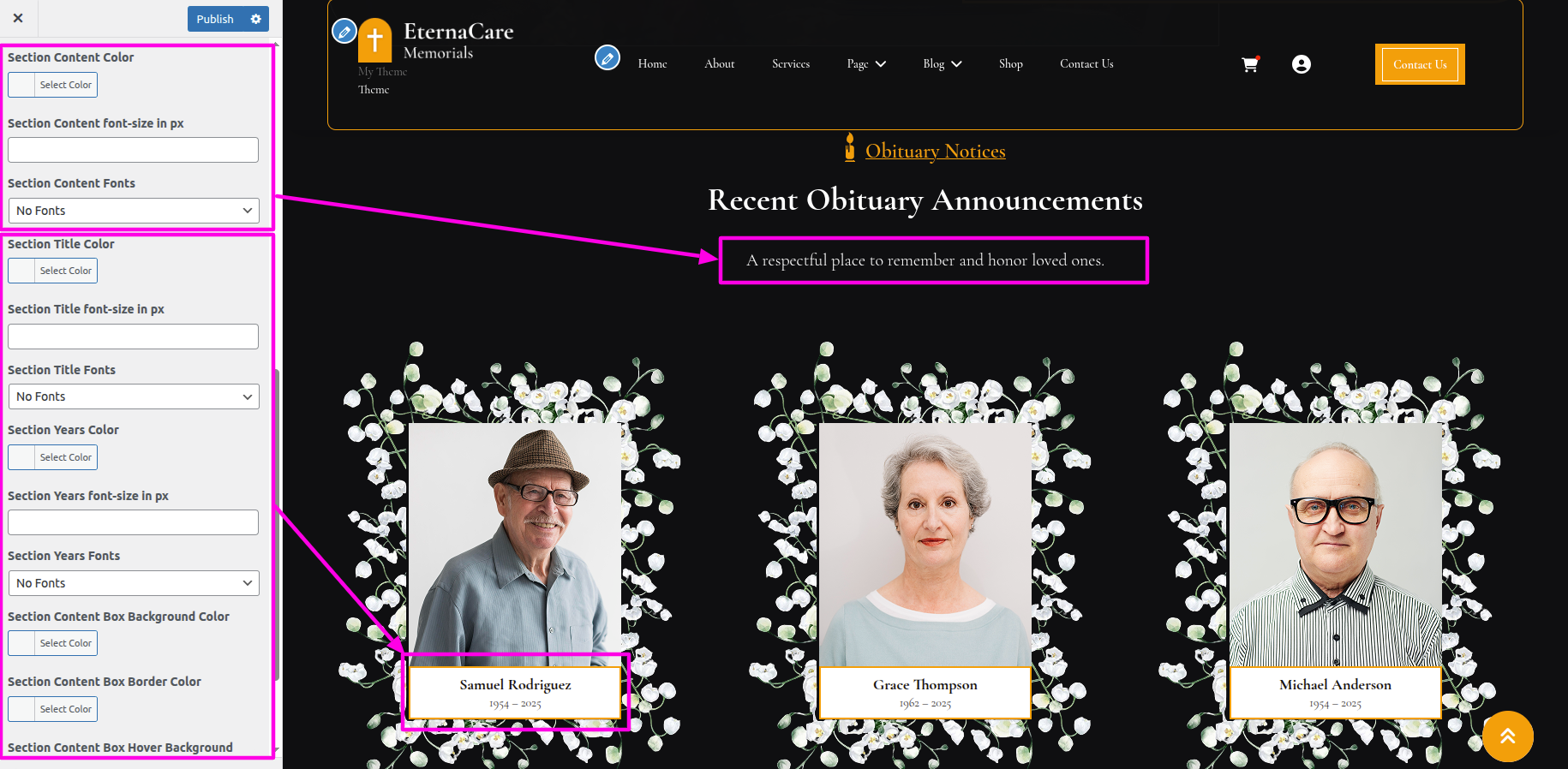The height and width of the screenshot is (769, 1568).
Task: Click the pencil edit shortcut beside the logo
Action: (344, 32)
